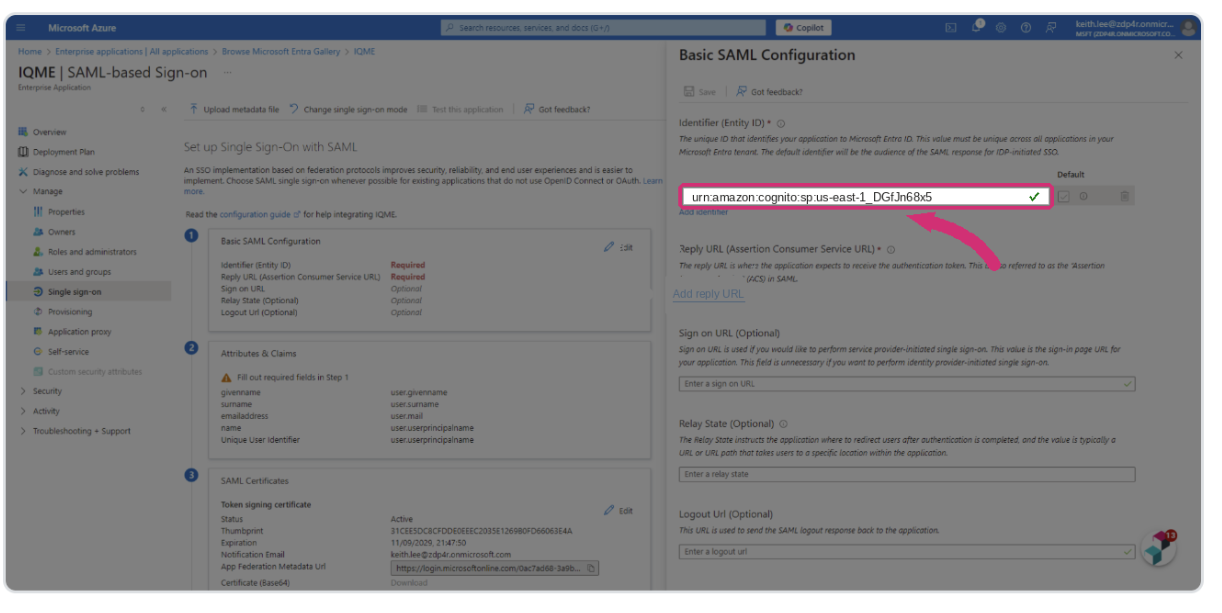This screenshot has height=613, width=1222.
Task: Click Got feedback? in the main toolbar
Action: tap(557, 109)
